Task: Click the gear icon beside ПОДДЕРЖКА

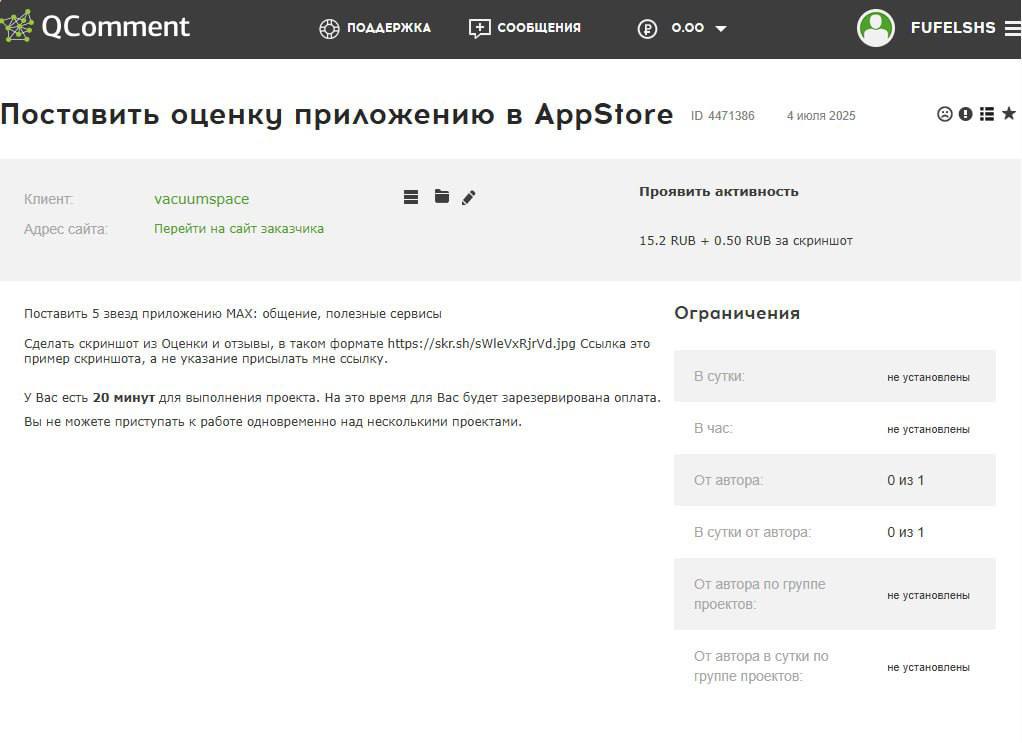Action: (x=329, y=29)
